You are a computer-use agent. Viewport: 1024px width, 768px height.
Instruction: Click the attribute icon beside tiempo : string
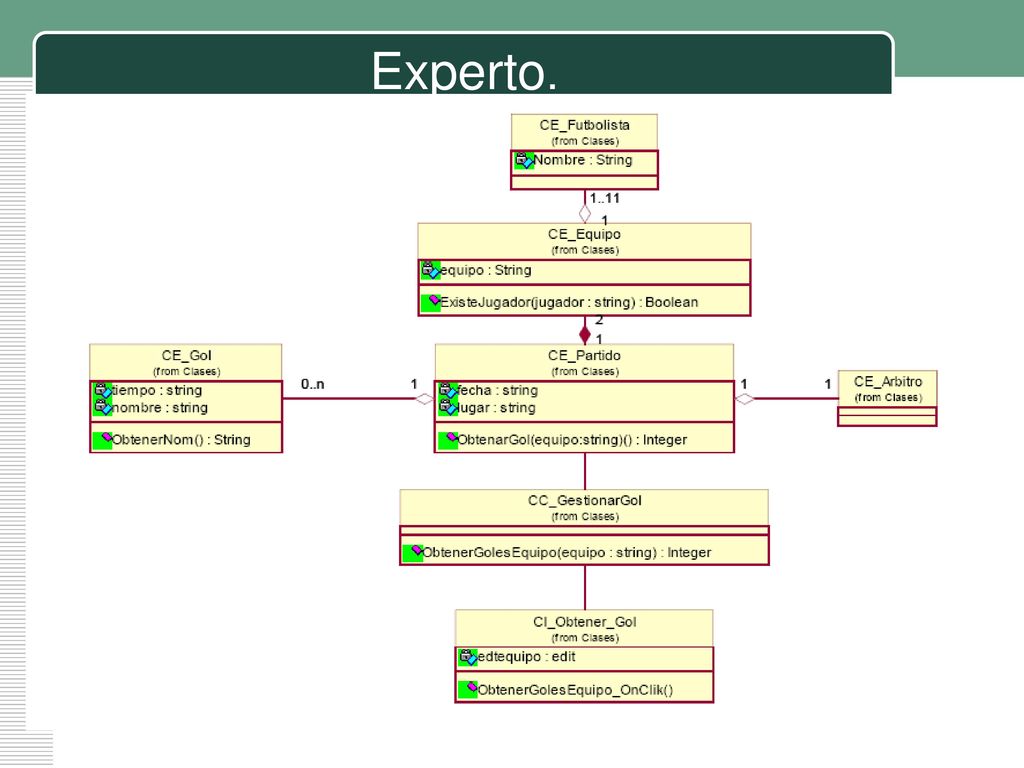click(x=103, y=390)
